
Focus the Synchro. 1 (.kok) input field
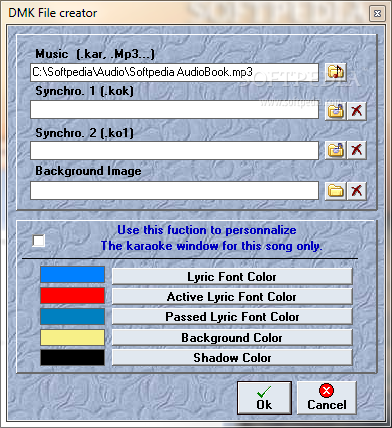(174, 110)
